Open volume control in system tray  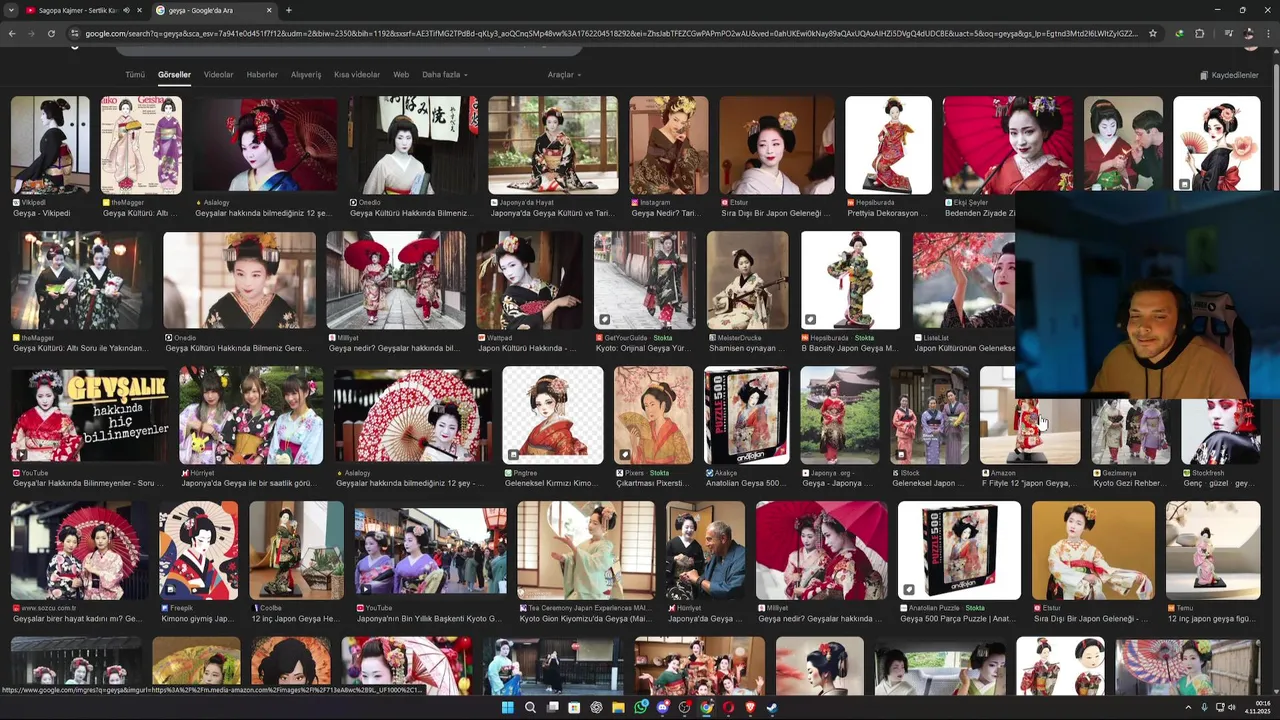point(1232,708)
